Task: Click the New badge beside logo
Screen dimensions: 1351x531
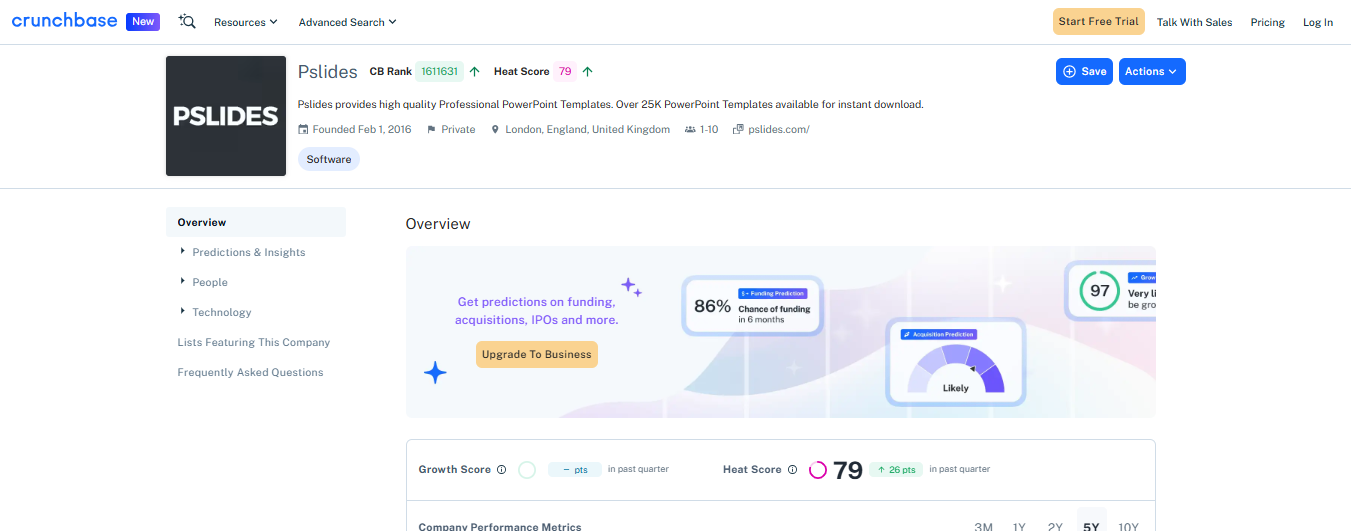Action: coord(143,21)
